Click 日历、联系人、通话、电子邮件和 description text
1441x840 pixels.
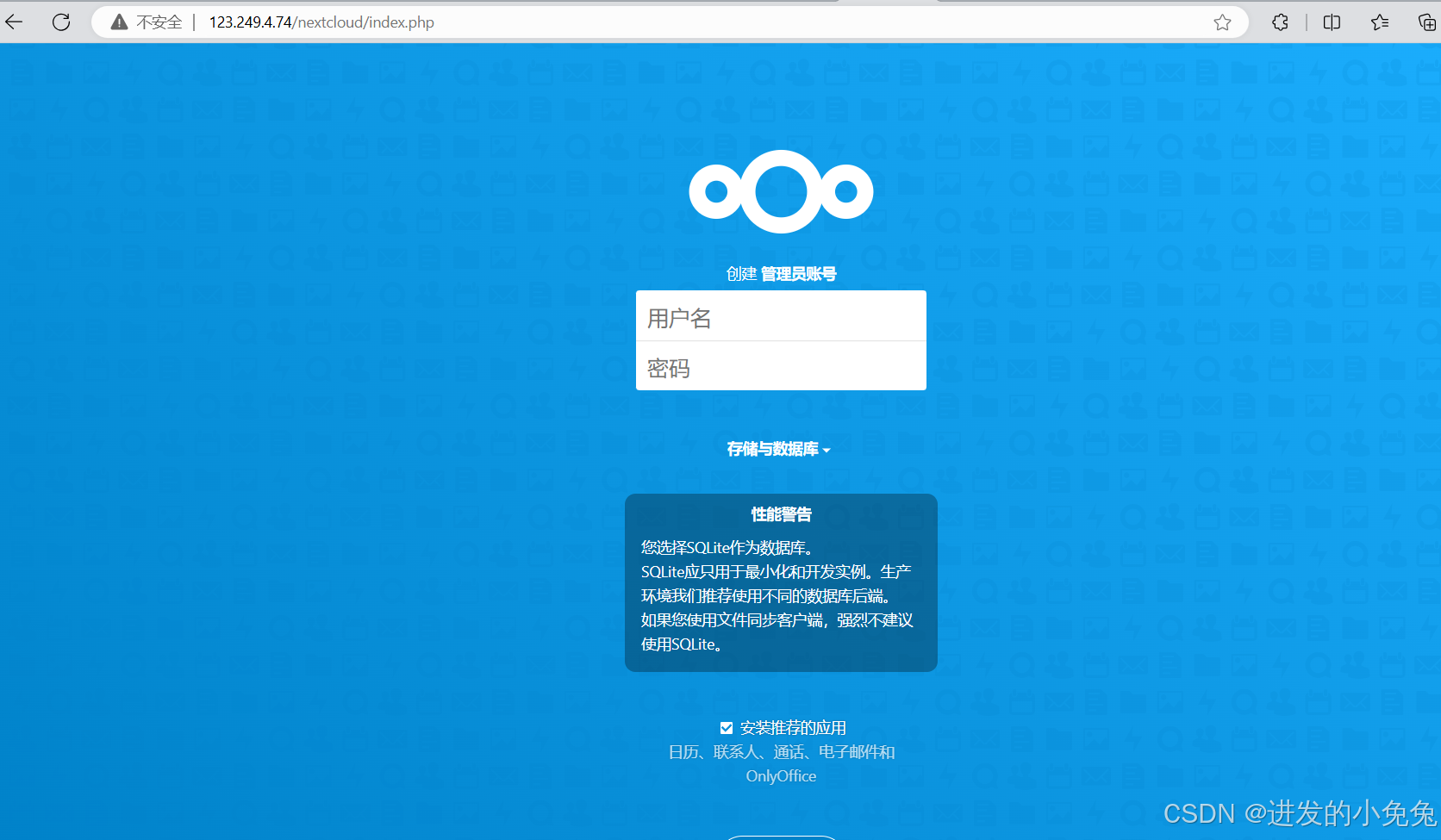click(x=782, y=752)
